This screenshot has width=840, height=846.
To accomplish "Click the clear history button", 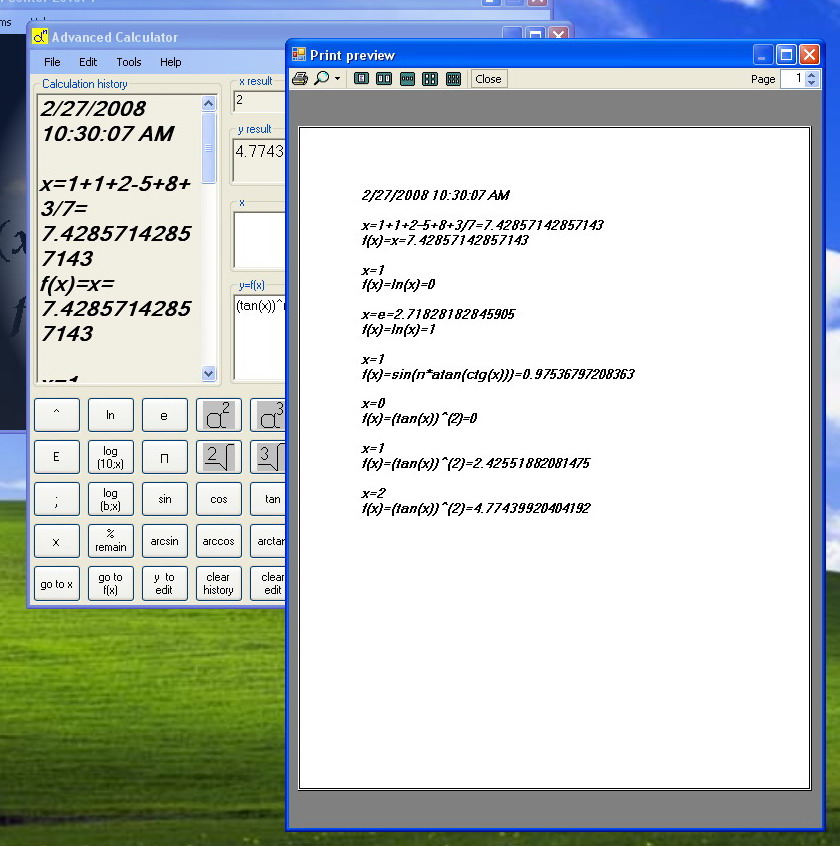I will pyautogui.click(x=218, y=583).
